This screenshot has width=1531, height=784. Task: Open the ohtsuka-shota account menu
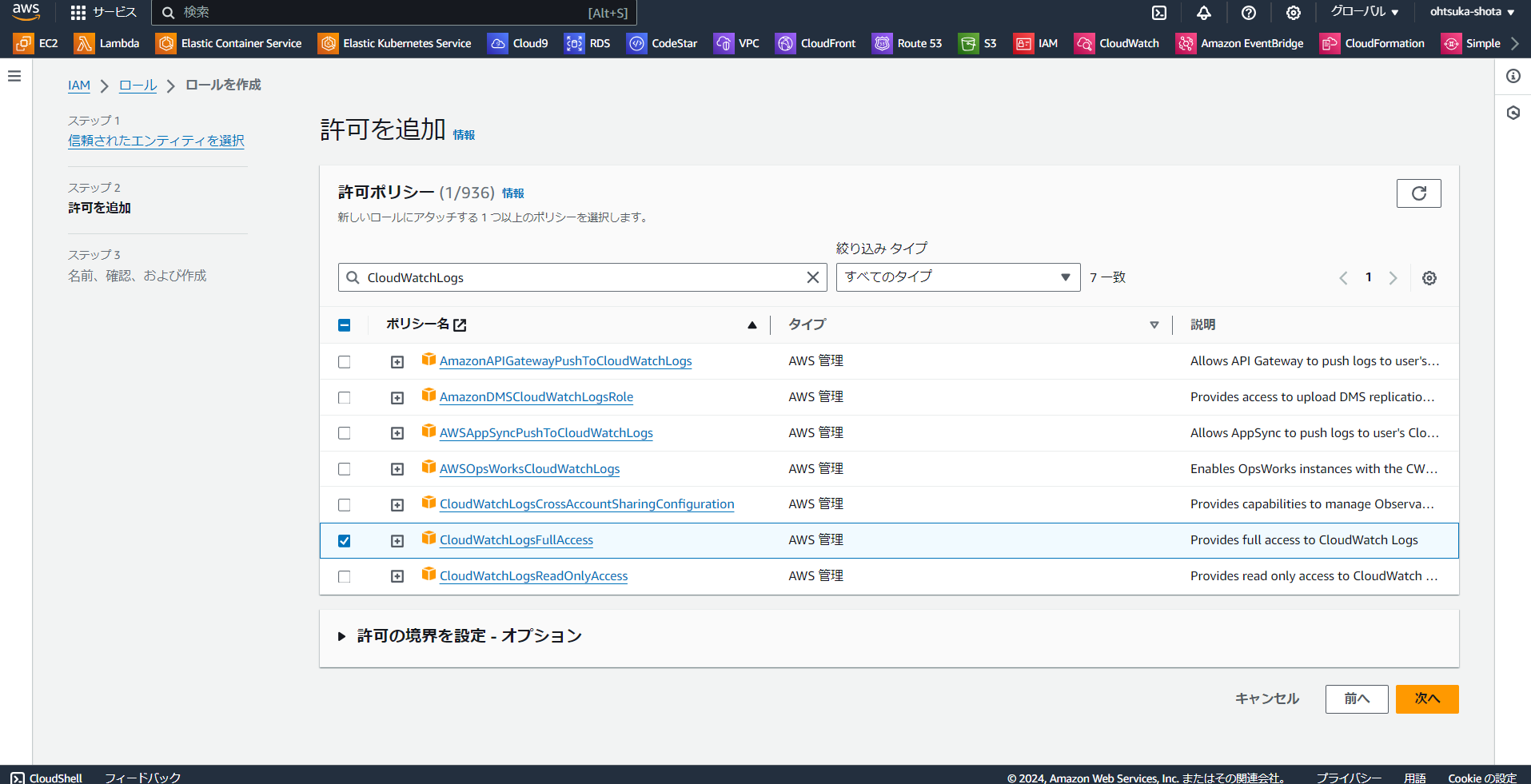tap(1472, 12)
